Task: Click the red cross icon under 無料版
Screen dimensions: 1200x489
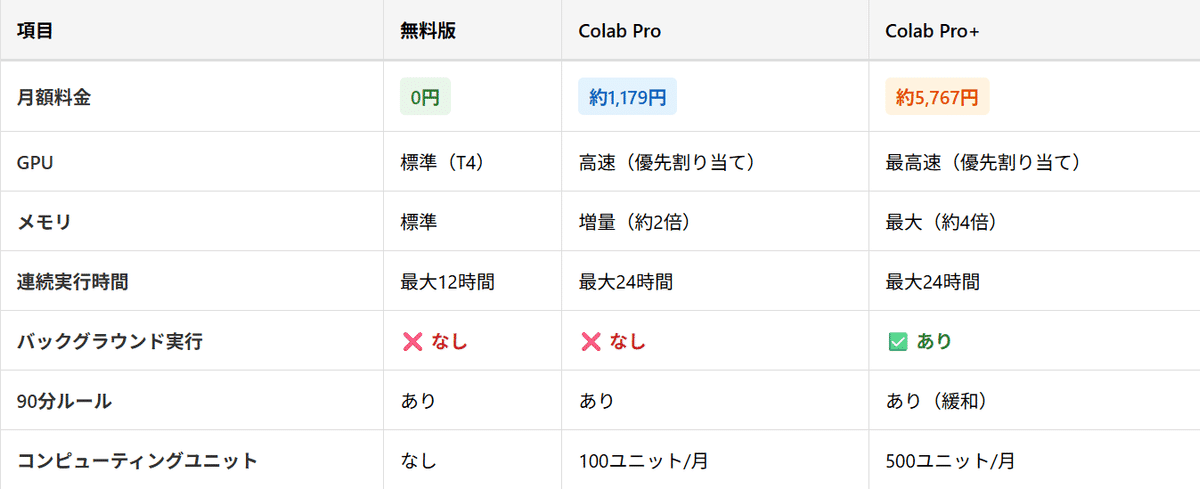Action: [412, 342]
